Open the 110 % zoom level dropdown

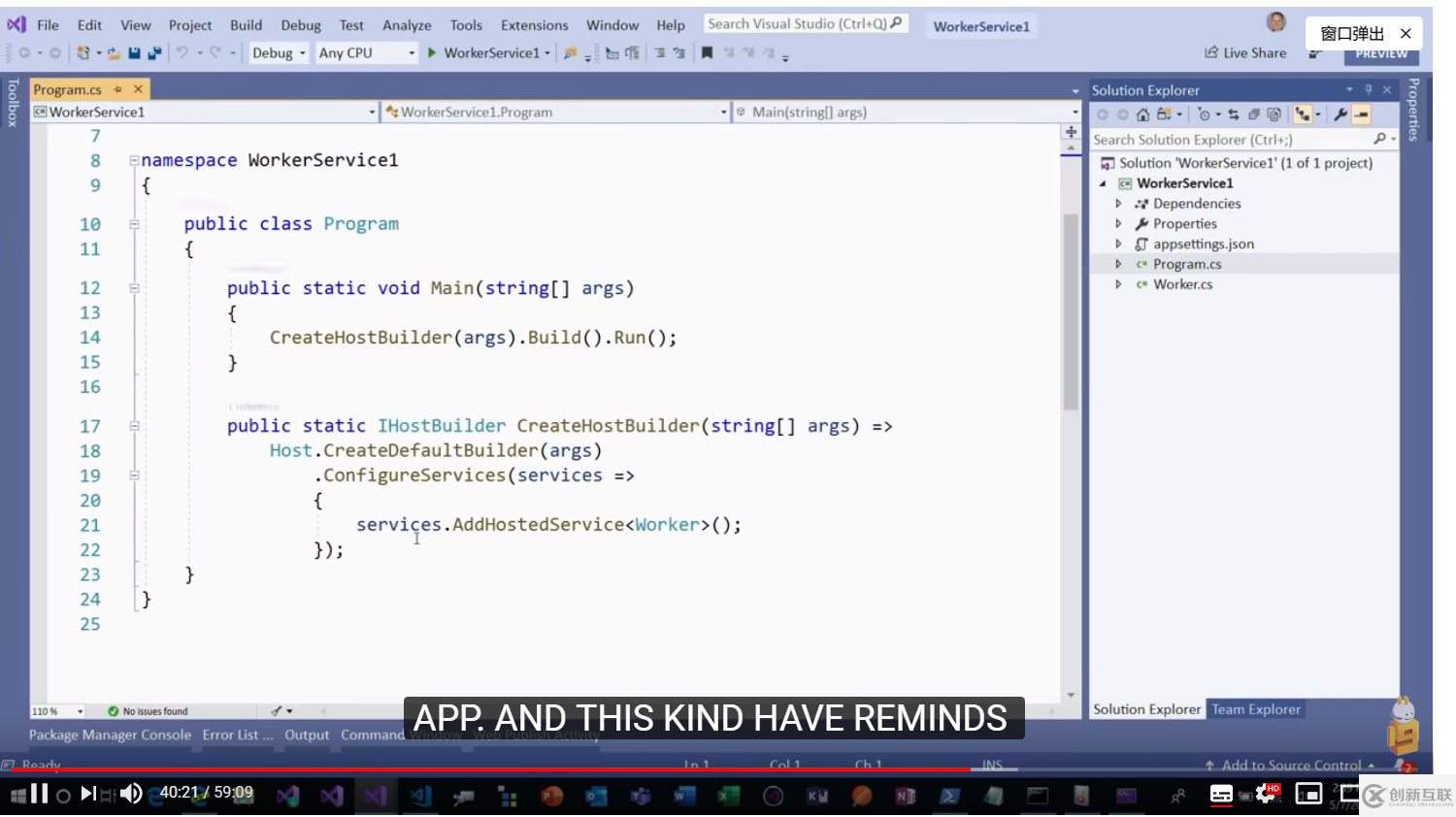click(57, 711)
